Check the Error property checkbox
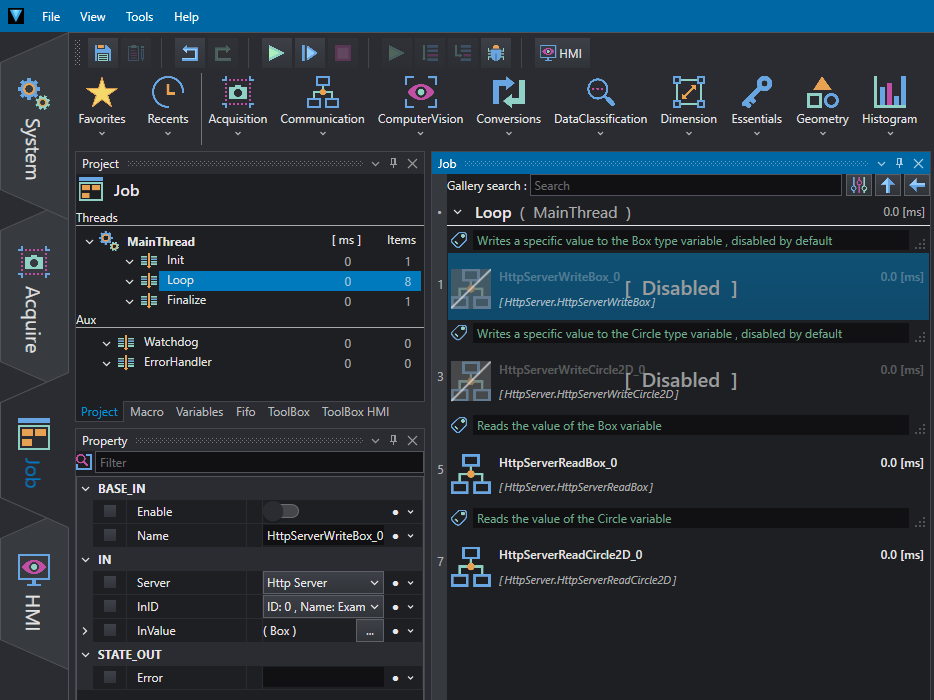This screenshot has width=934, height=700. click(x=110, y=677)
